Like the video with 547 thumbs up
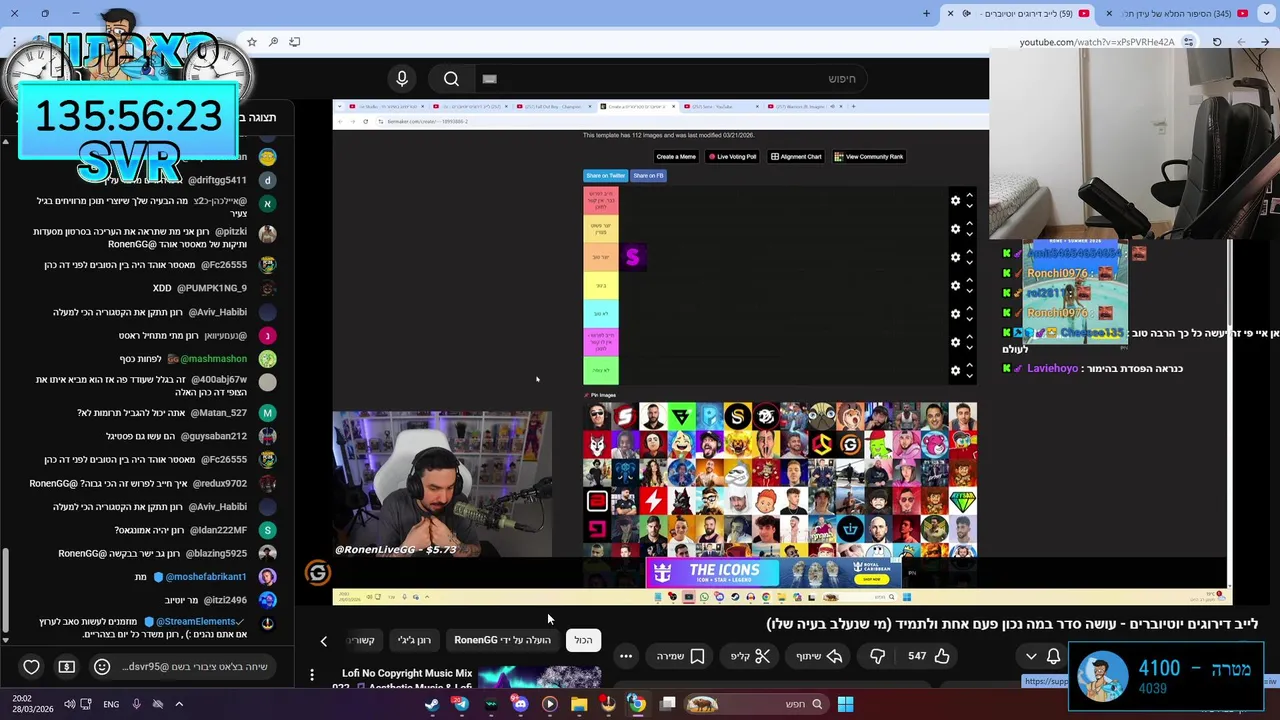The width and height of the screenshot is (1280, 720). (929, 656)
